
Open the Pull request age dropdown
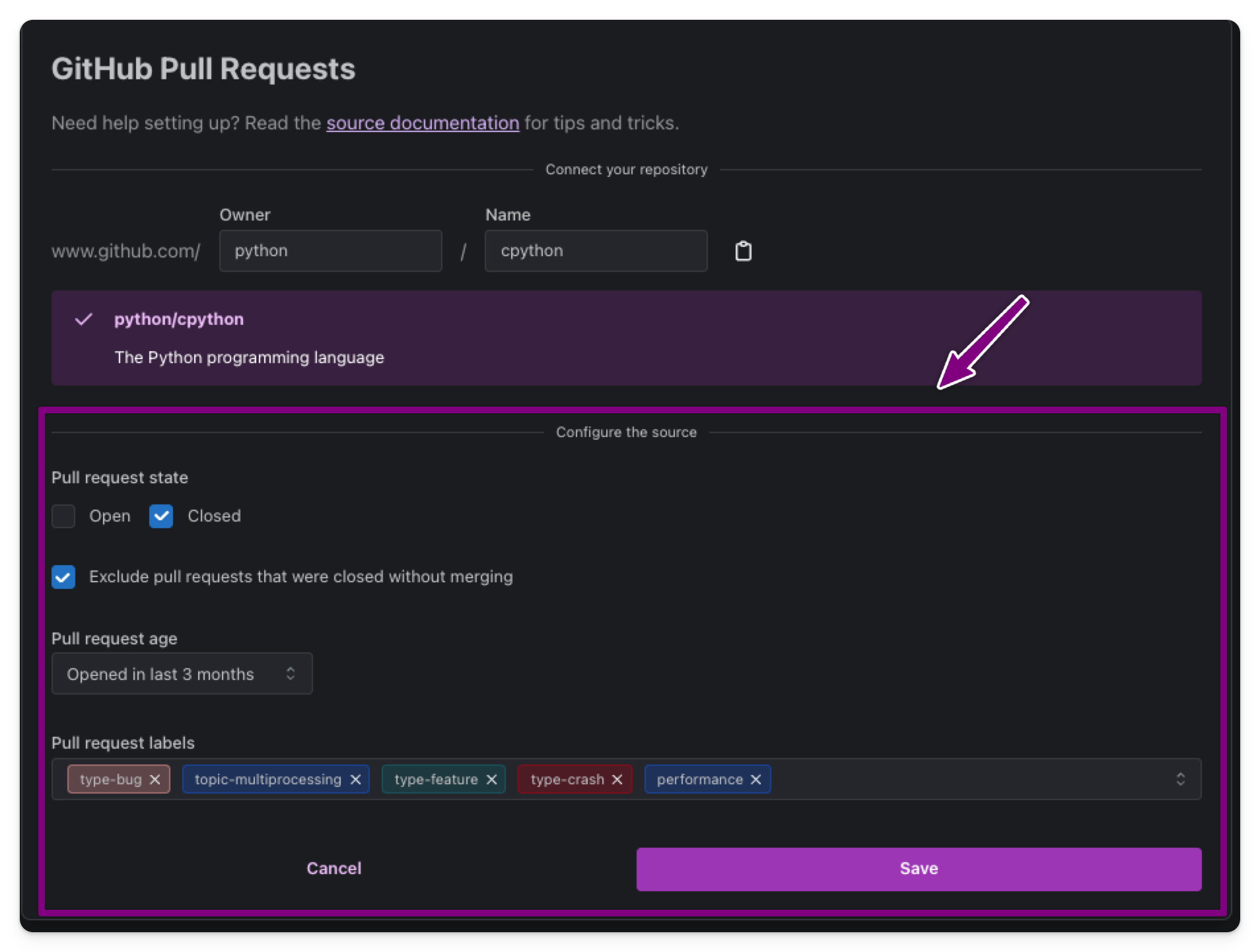[x=182, y=673]
